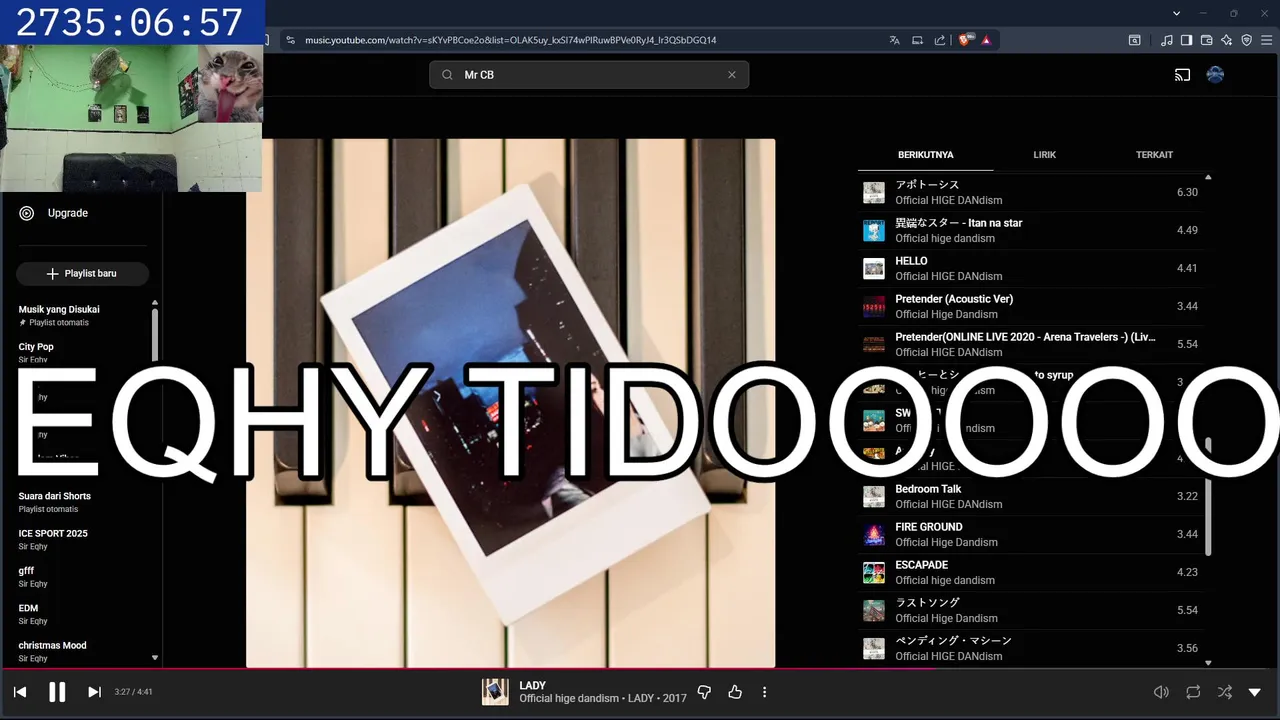Open the three-dot song options menu
This screenshot has height=720, width=1280.
point(765,692)
